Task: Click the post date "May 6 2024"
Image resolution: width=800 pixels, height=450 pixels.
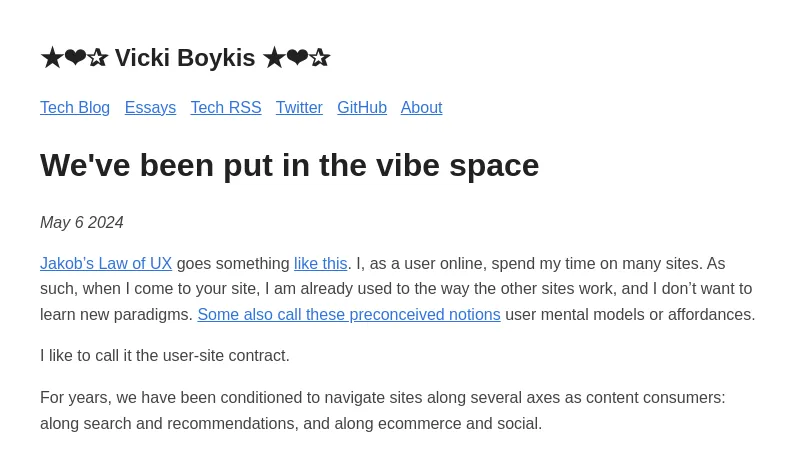Action: (82, 223)
